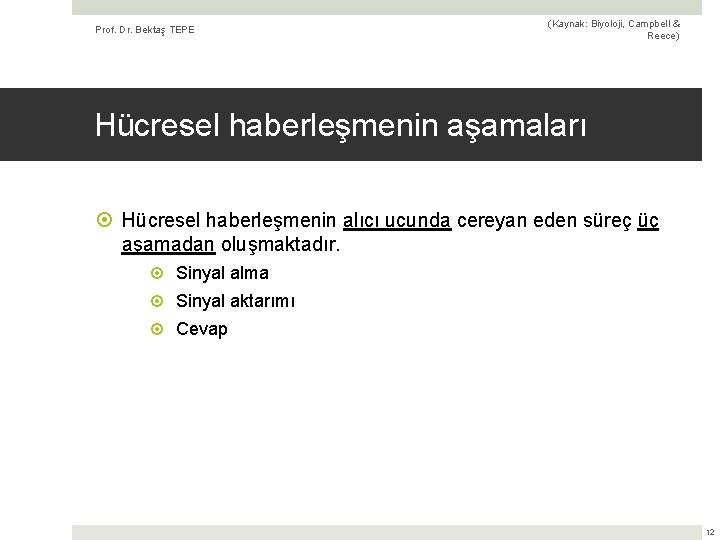Screen dimensions: 720x540
Task: Click the words 'cereyan eden süreç'
Action: tap(544, 220)
